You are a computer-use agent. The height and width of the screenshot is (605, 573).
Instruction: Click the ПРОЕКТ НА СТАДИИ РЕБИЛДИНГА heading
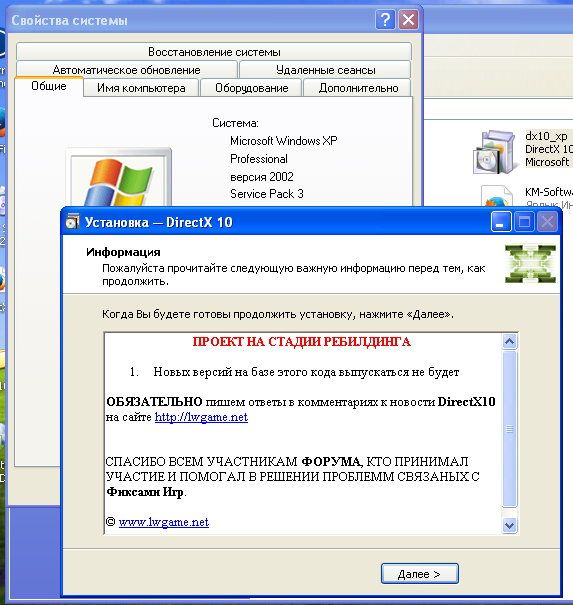(301, 342)
